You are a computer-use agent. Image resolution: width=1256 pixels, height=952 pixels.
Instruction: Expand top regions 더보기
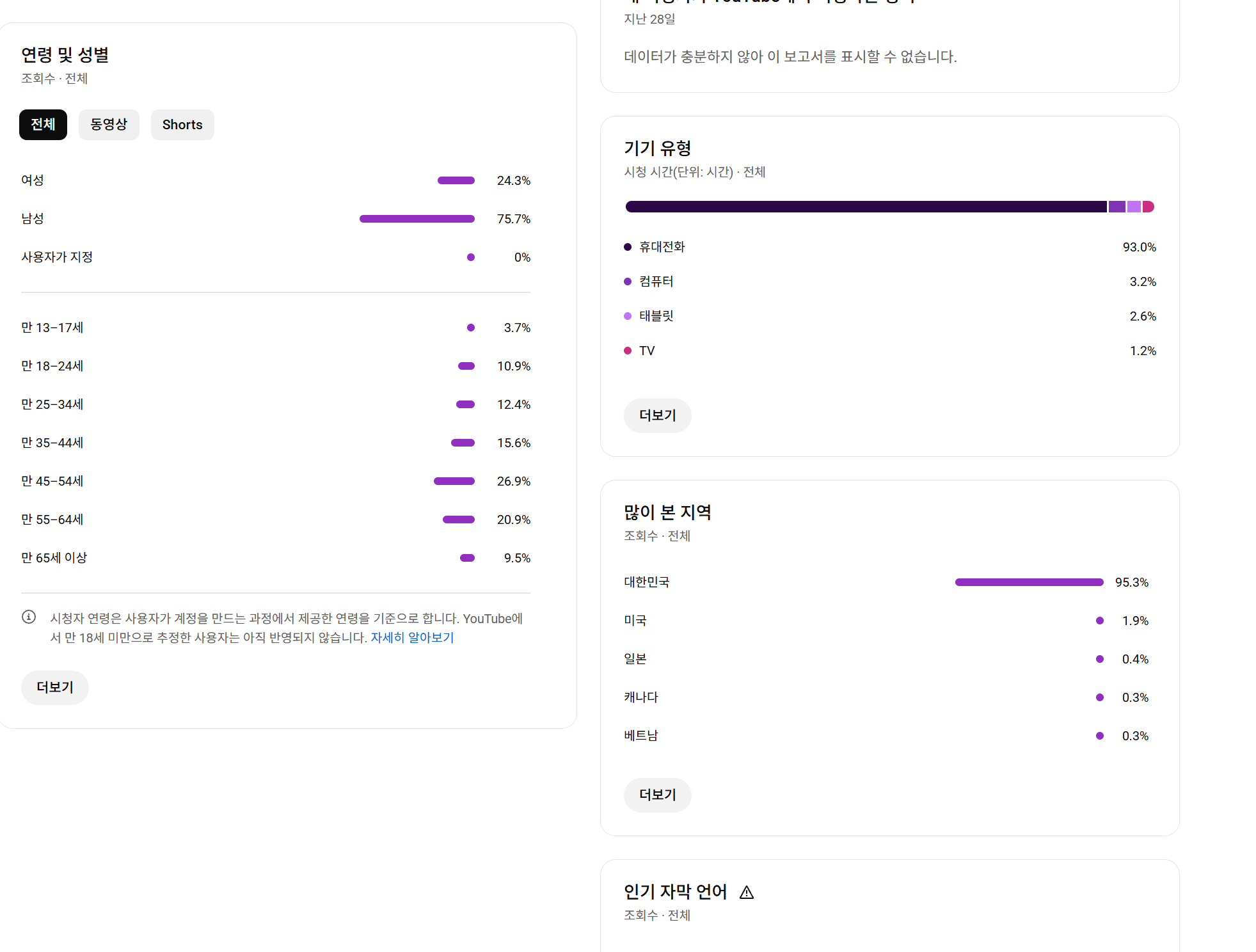click(x=657, y=795)
